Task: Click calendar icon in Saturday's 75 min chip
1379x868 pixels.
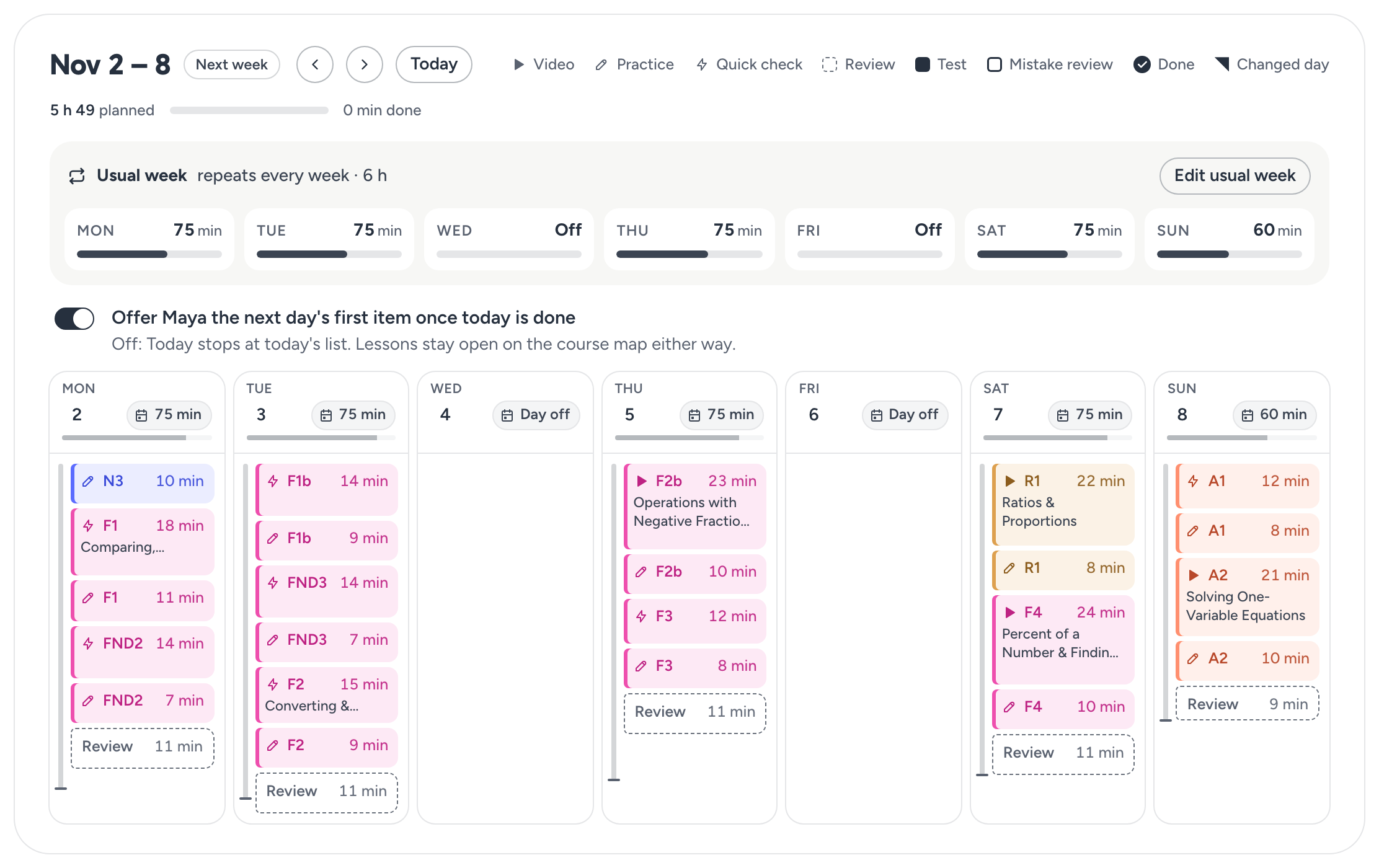Action: coord(1063,415)
